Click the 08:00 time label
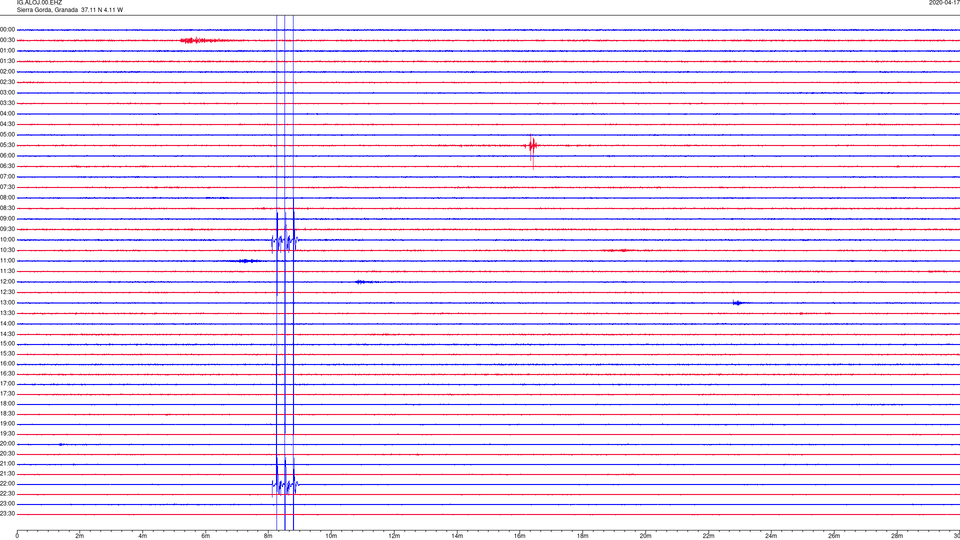The image size is (960, 540). [x=7, y=197]
